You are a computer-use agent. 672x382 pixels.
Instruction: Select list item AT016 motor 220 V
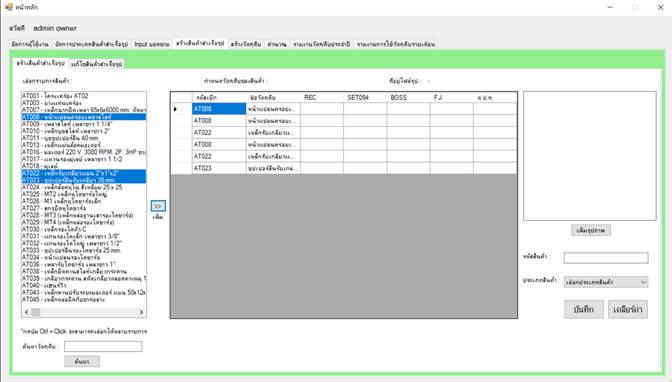click(84, 152)
